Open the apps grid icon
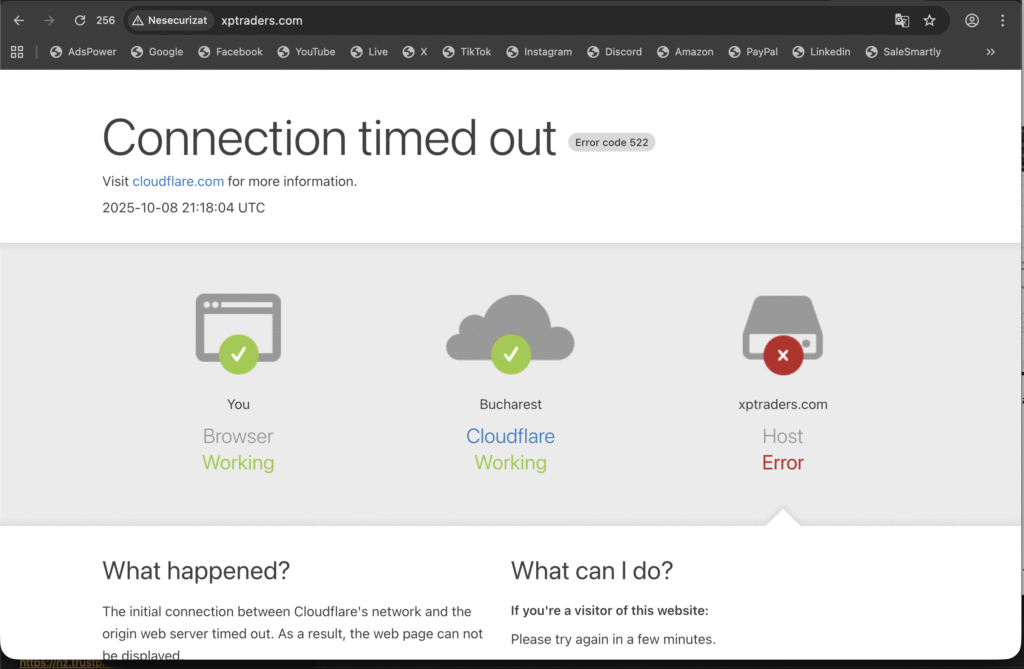Image resolution: width=1024 pixels, height=669 pixels. coord(17,52)
